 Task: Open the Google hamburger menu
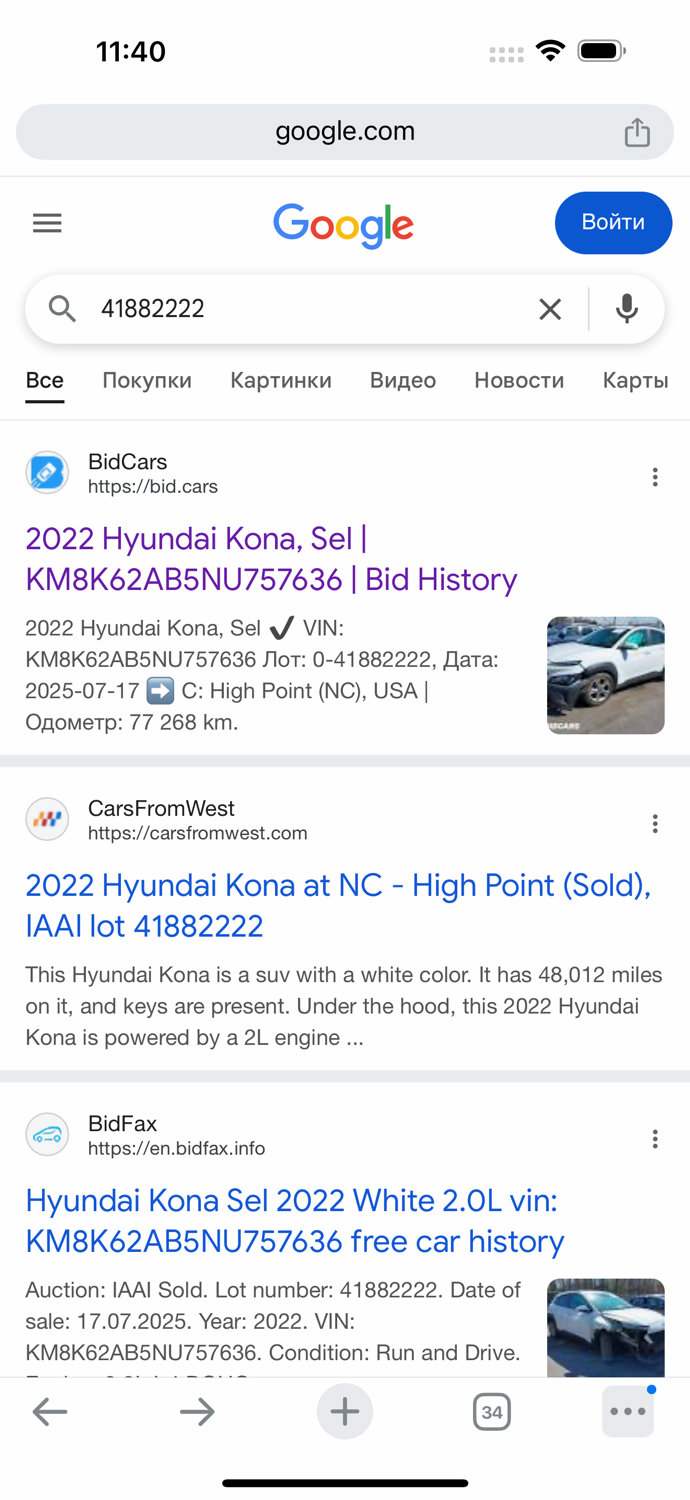pyautogui.click(x=47, y=223)
